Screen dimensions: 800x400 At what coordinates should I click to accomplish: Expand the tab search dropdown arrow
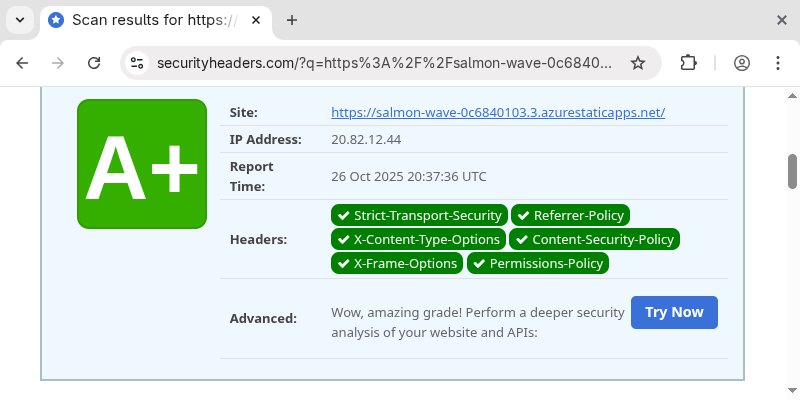(19, 20)
